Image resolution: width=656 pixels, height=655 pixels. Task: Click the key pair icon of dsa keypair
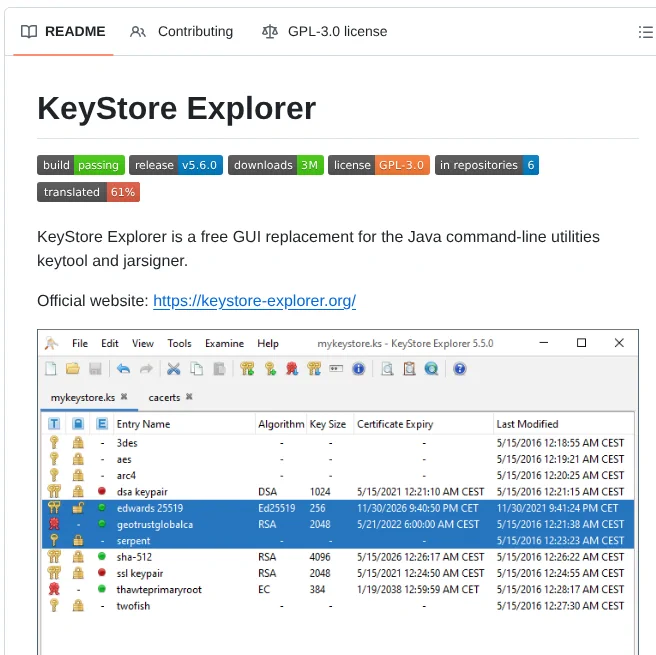54,491
